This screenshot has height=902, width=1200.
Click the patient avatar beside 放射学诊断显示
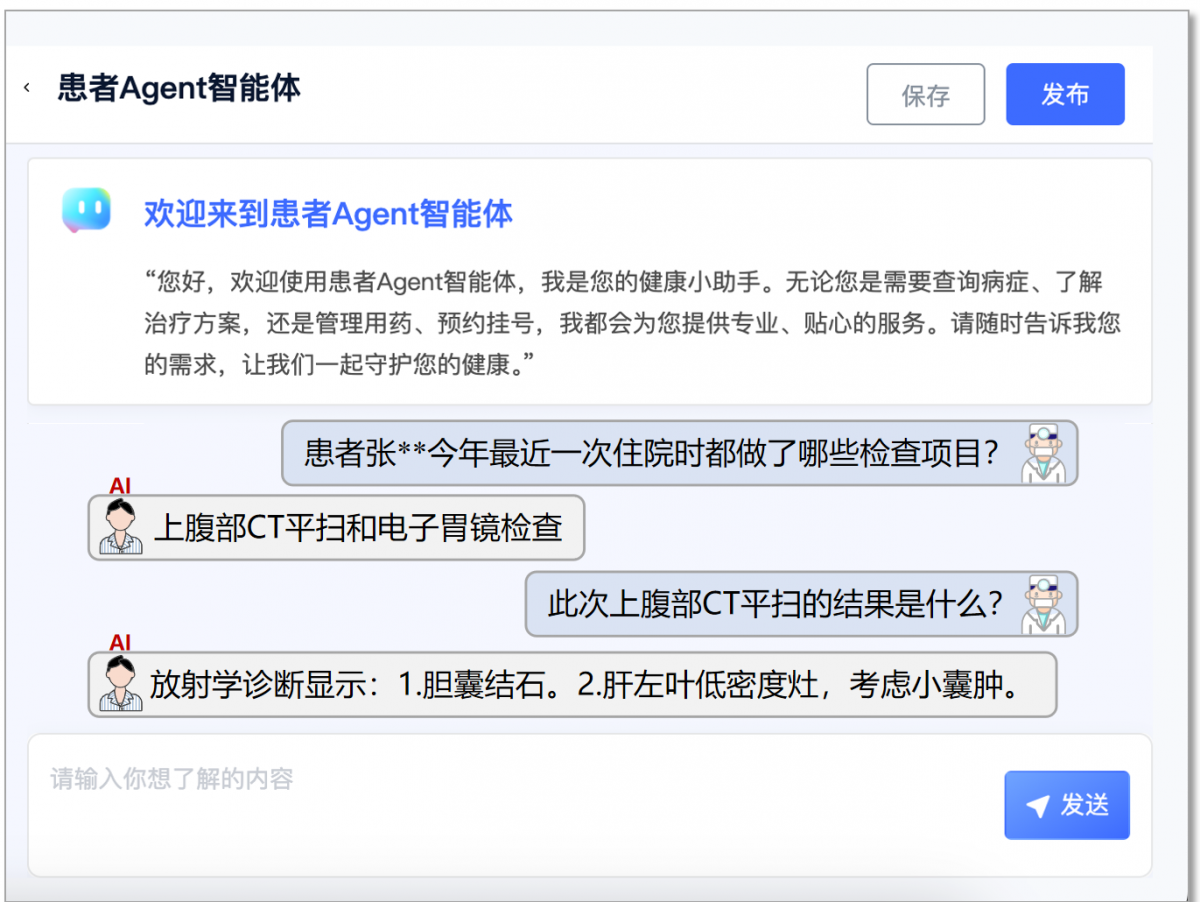121,685
